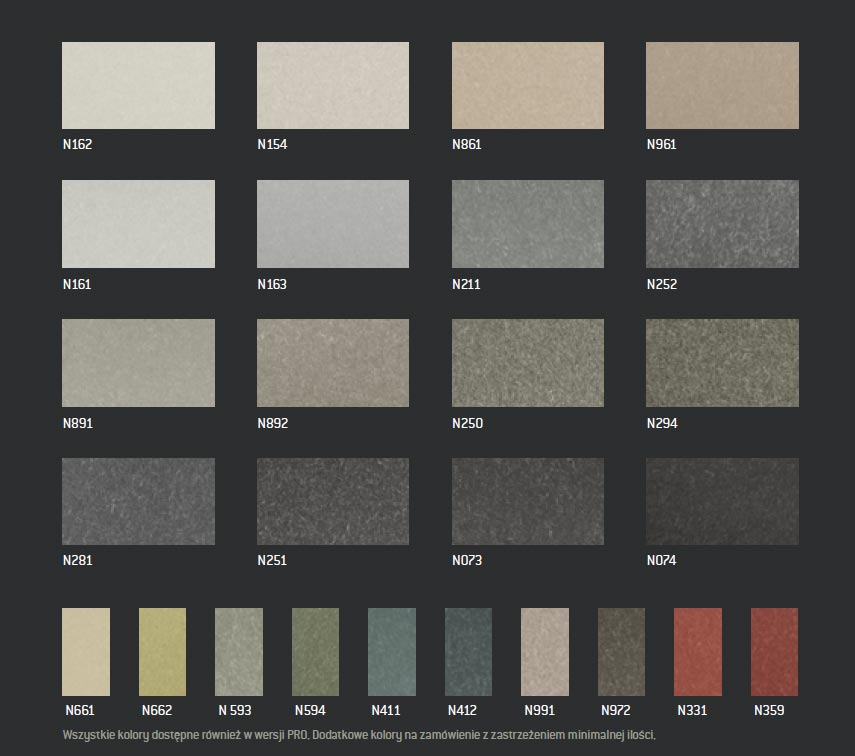Image resolution: width=855 pixels, height=756 pixels.
Task: Pick the N211 grey-green swatch
Action: coord(528,224)
